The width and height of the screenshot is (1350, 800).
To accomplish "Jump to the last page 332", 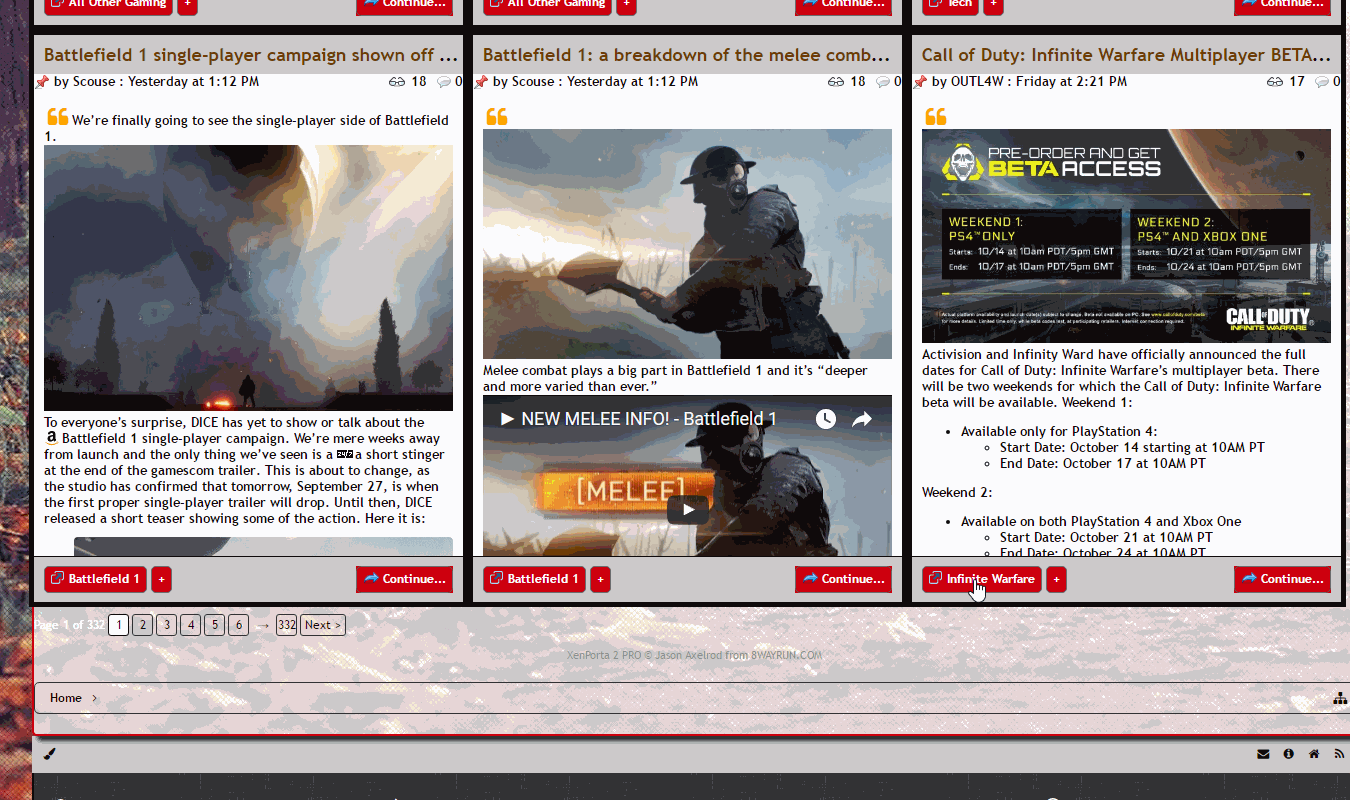I will [287, 625].
